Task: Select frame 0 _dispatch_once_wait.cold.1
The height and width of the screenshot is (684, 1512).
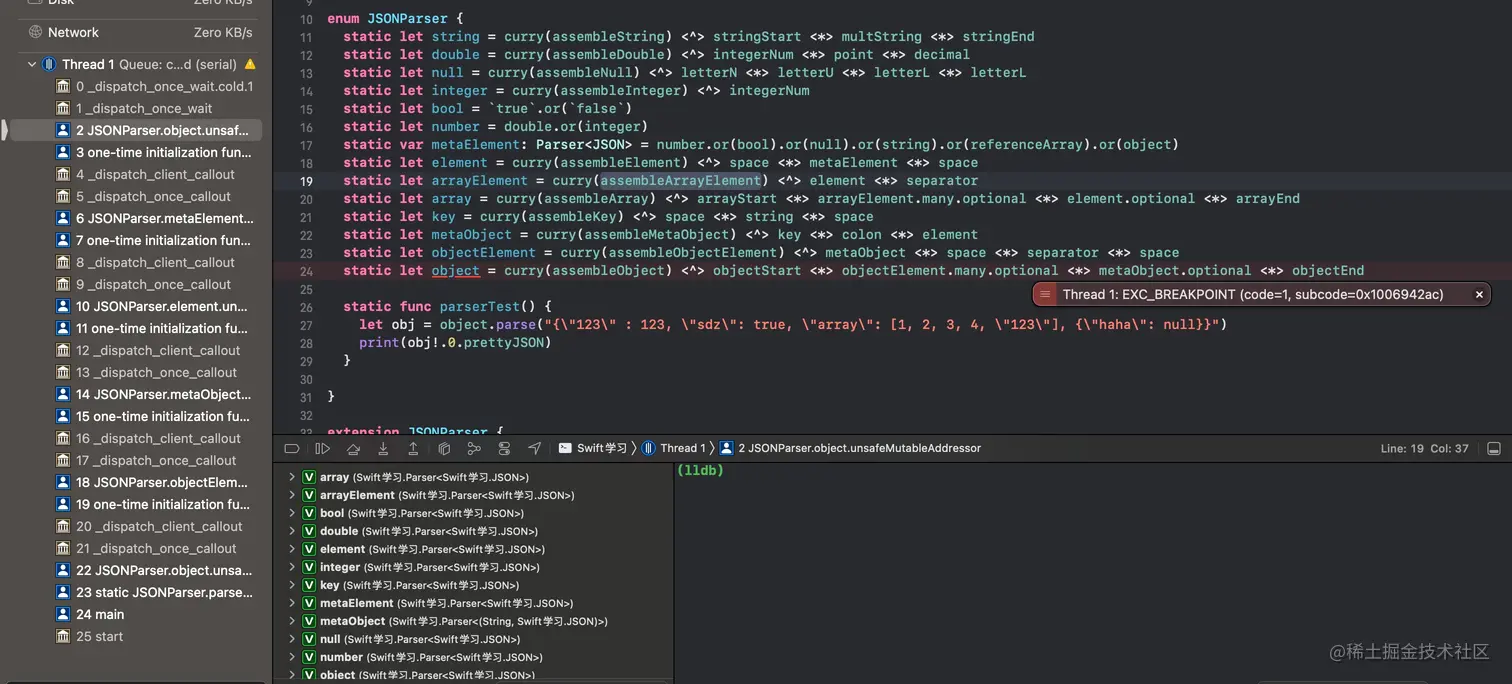Action: click(x=156, y=86)
